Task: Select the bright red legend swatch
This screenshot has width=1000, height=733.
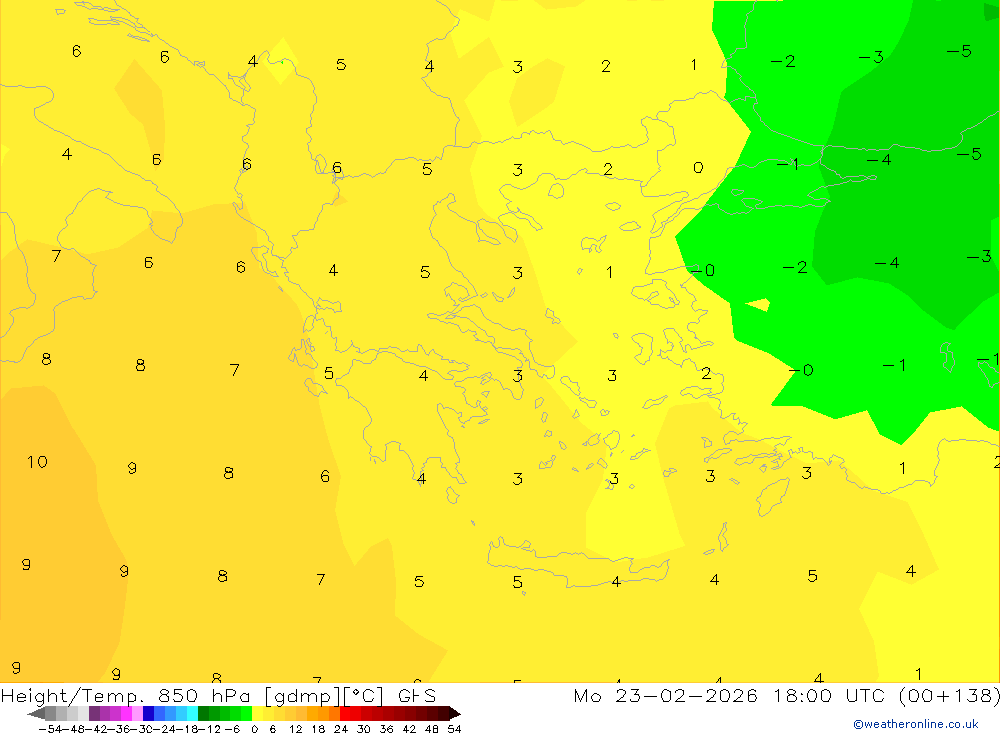Action: (x=345, y=713)
